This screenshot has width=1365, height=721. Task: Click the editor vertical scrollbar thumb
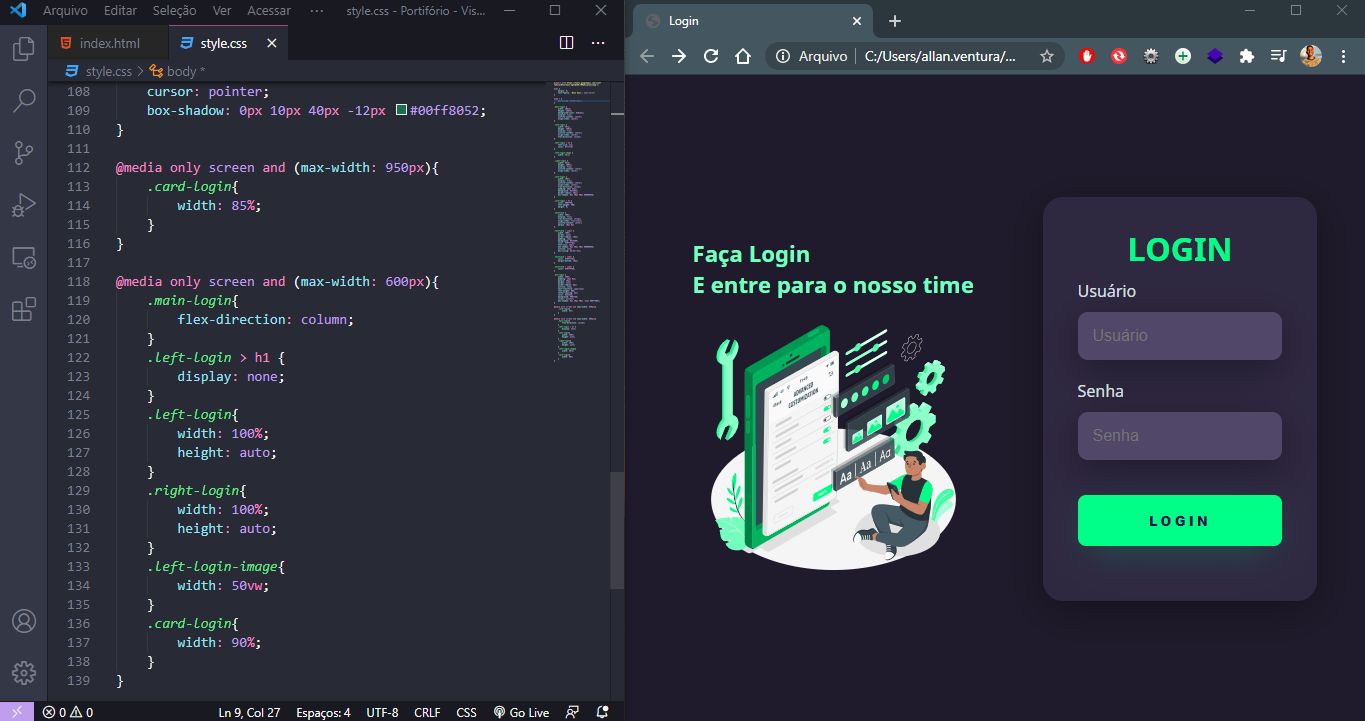click(x=617, y=529)
